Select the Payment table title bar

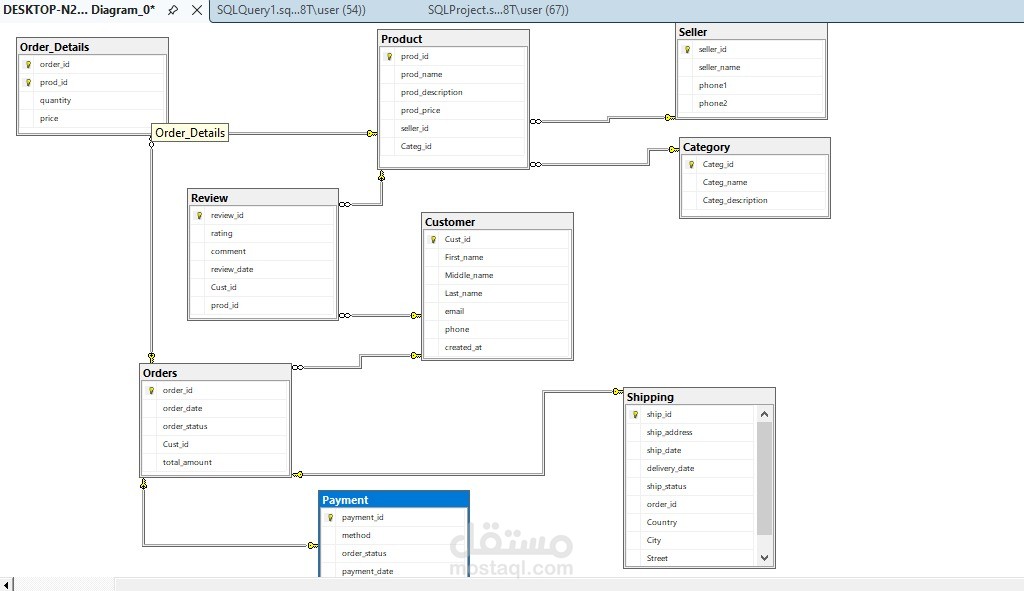[394, 500]
